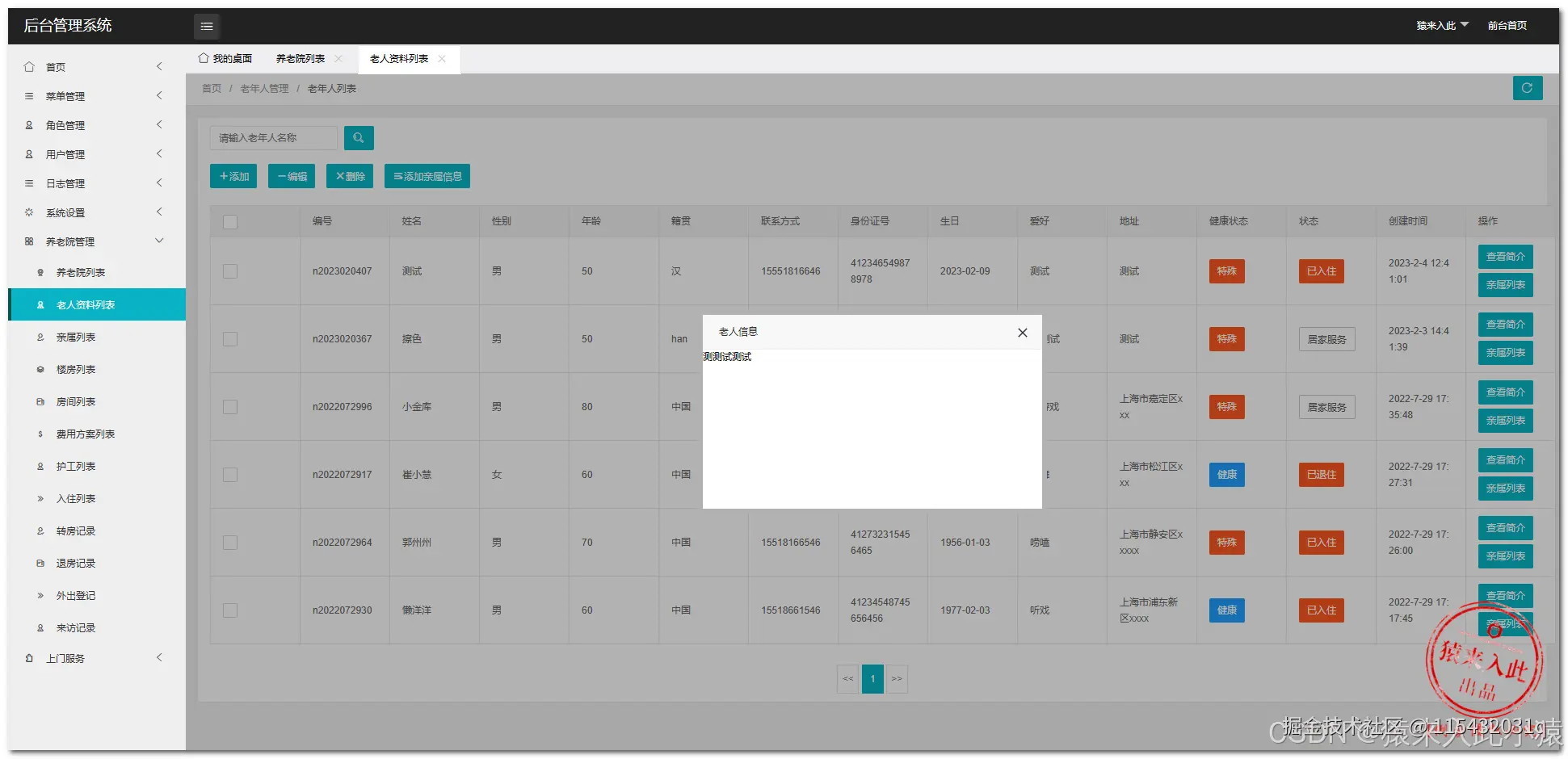The height and width of the screenshot is (759, 1568).
Task: Click the teal refresh icon button
Action: pyautogui.click(x=1527, y=88)
